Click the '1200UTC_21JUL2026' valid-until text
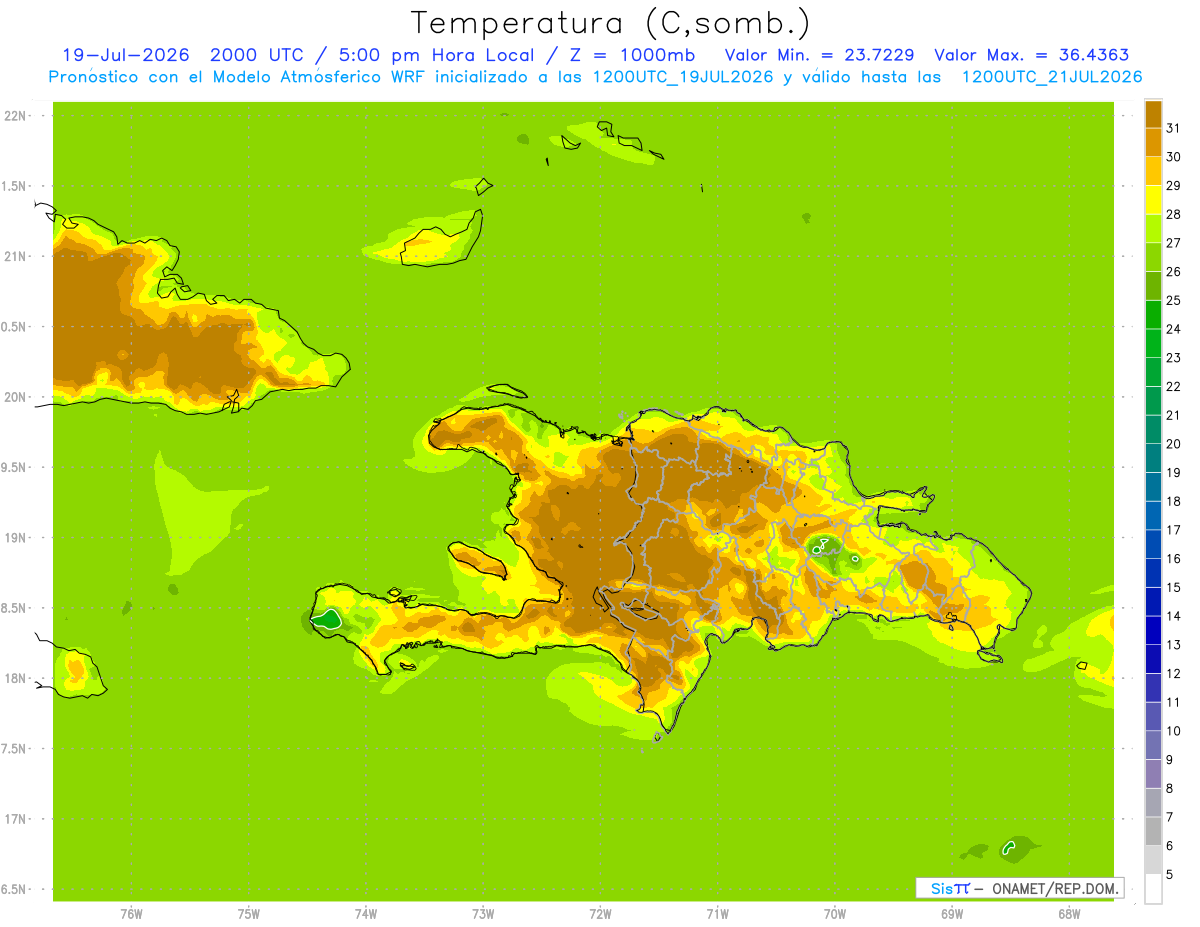The width and height of the screenshot is (1200, 927). (1052, 77)
